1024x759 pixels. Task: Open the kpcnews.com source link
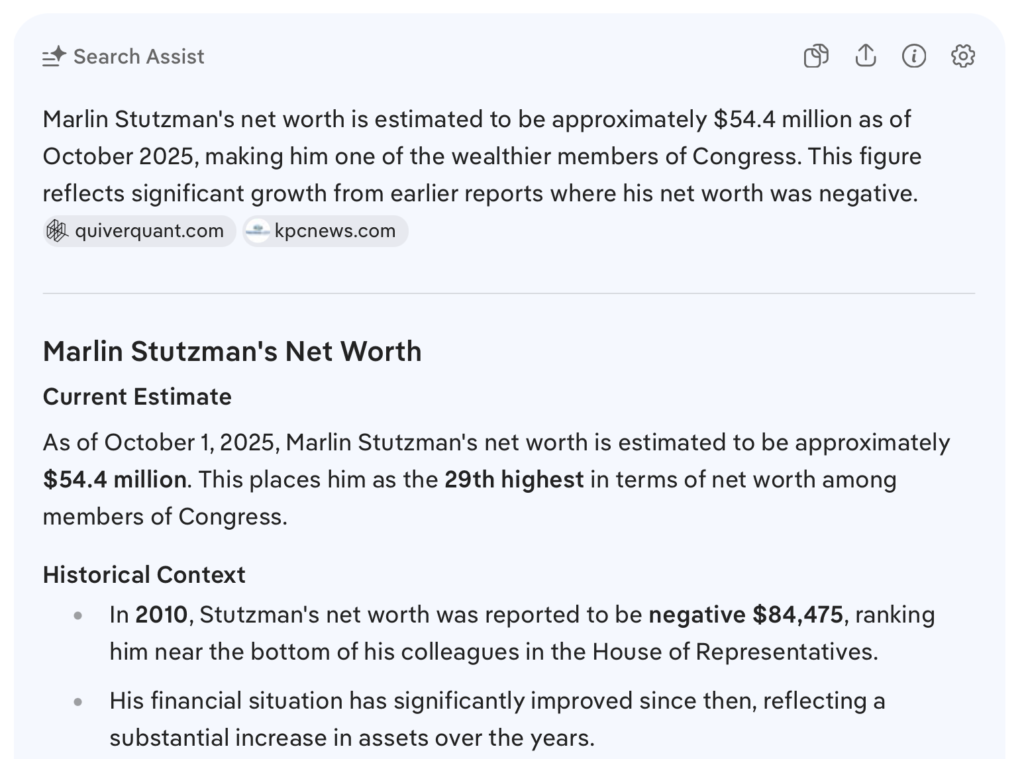click(335, 231)
